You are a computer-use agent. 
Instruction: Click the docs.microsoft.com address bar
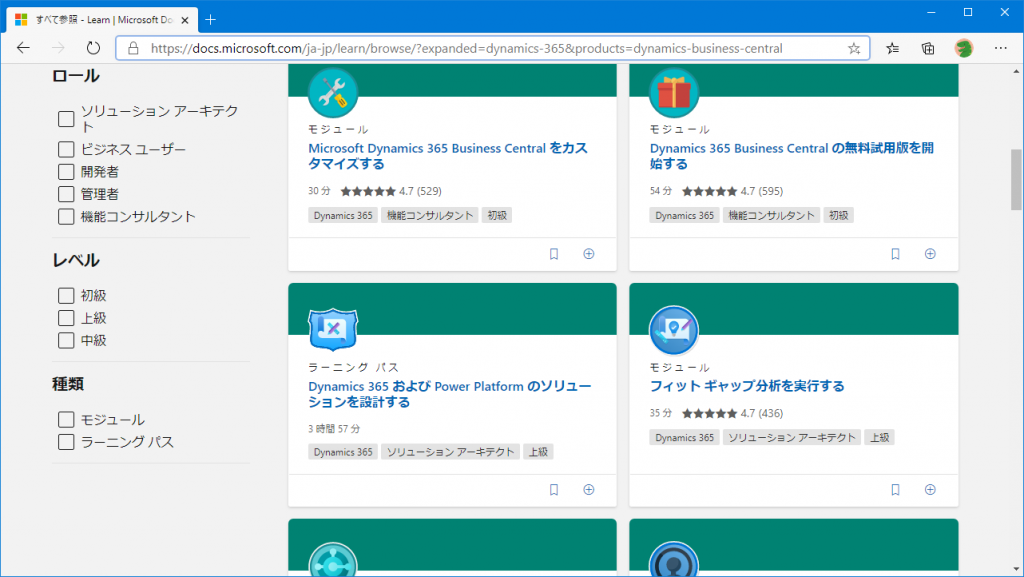coord(492,48)
